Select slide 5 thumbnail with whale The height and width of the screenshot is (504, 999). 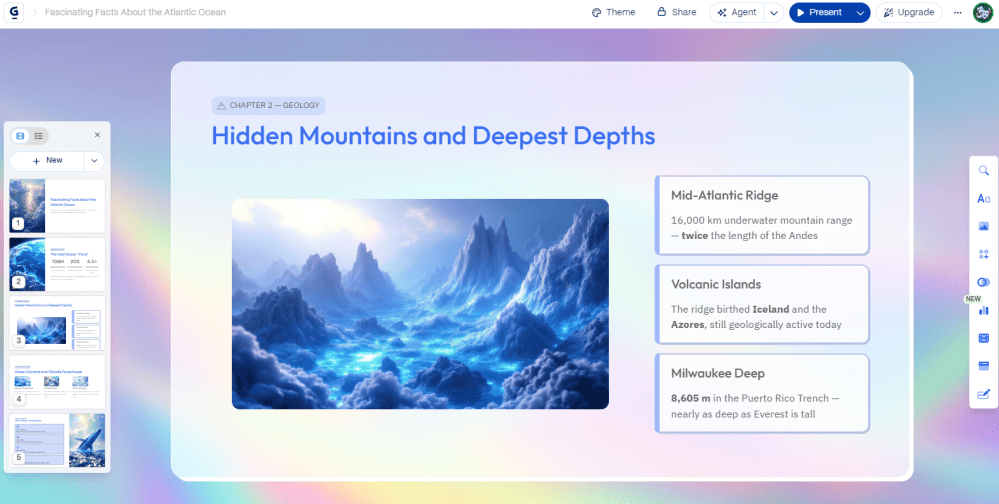57,440
